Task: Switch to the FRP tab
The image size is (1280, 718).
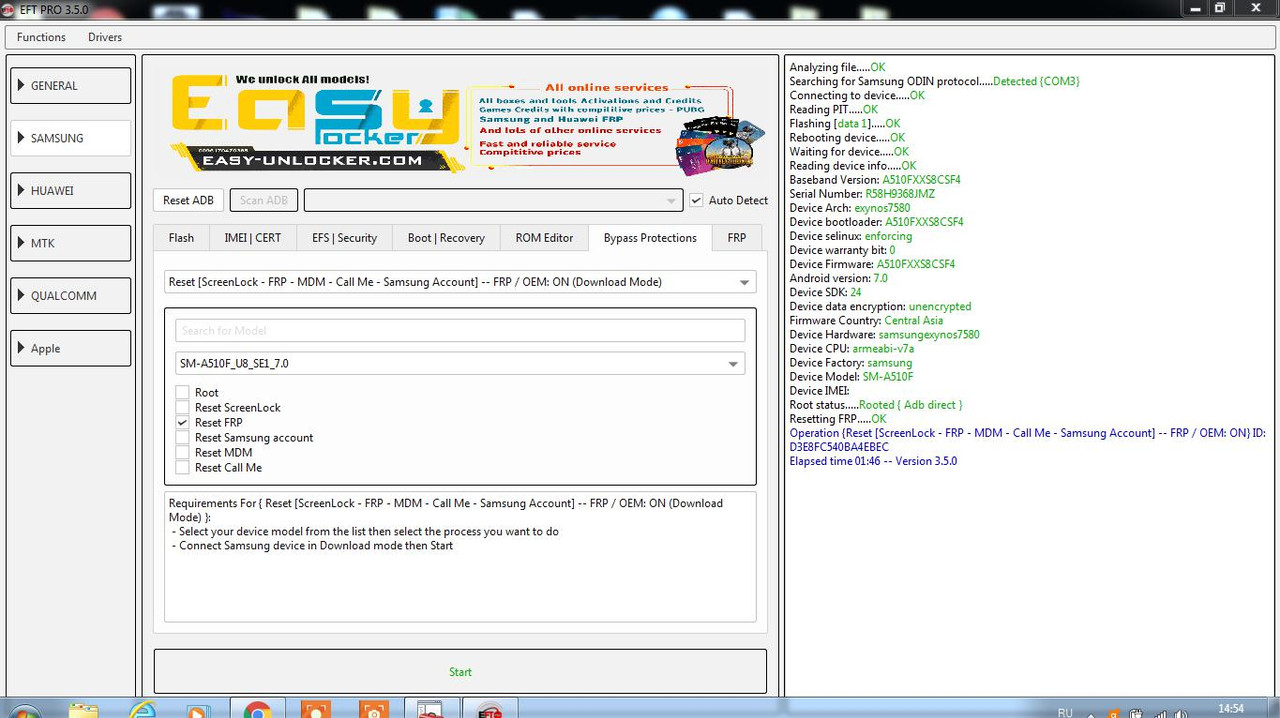Action: [736, 238]
